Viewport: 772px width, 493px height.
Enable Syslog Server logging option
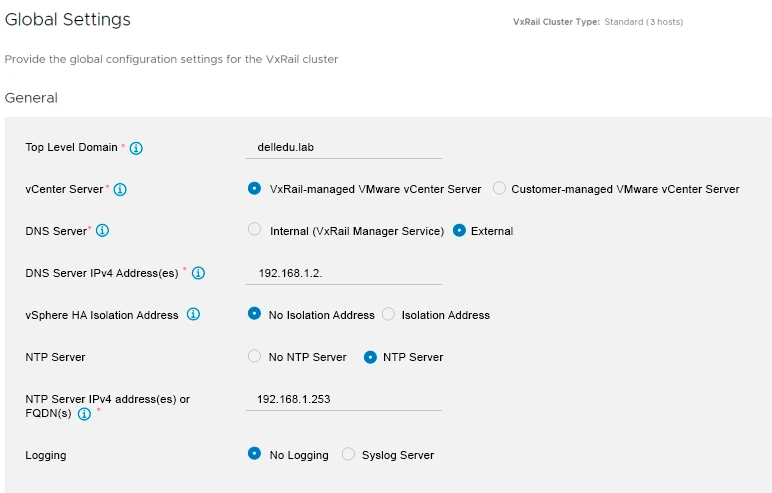coord(348,454)
